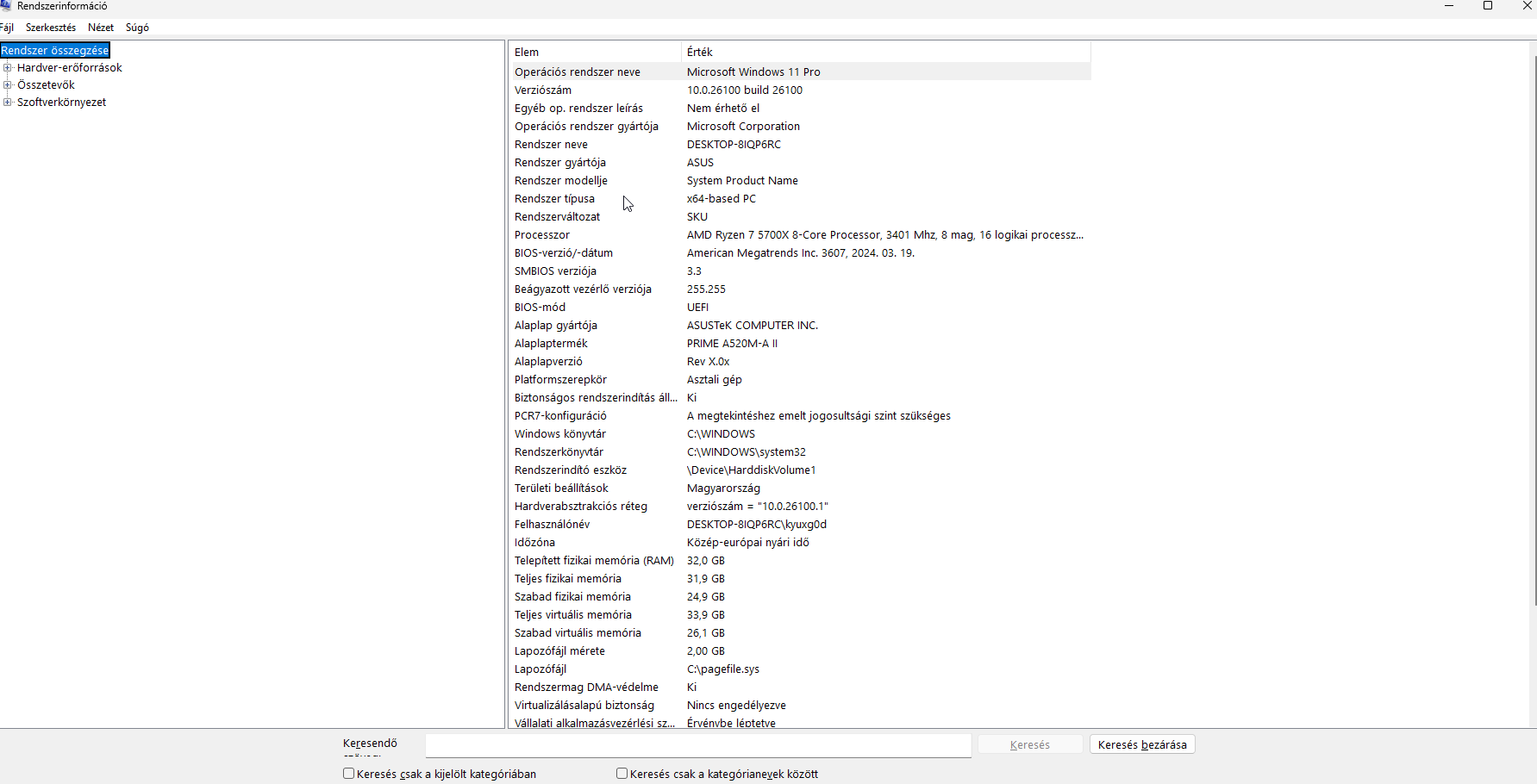Image resolution: width=1537 pixels, height=784 pixels.
Task: Open the Nézet menu
Action: [x=101, y=28]
